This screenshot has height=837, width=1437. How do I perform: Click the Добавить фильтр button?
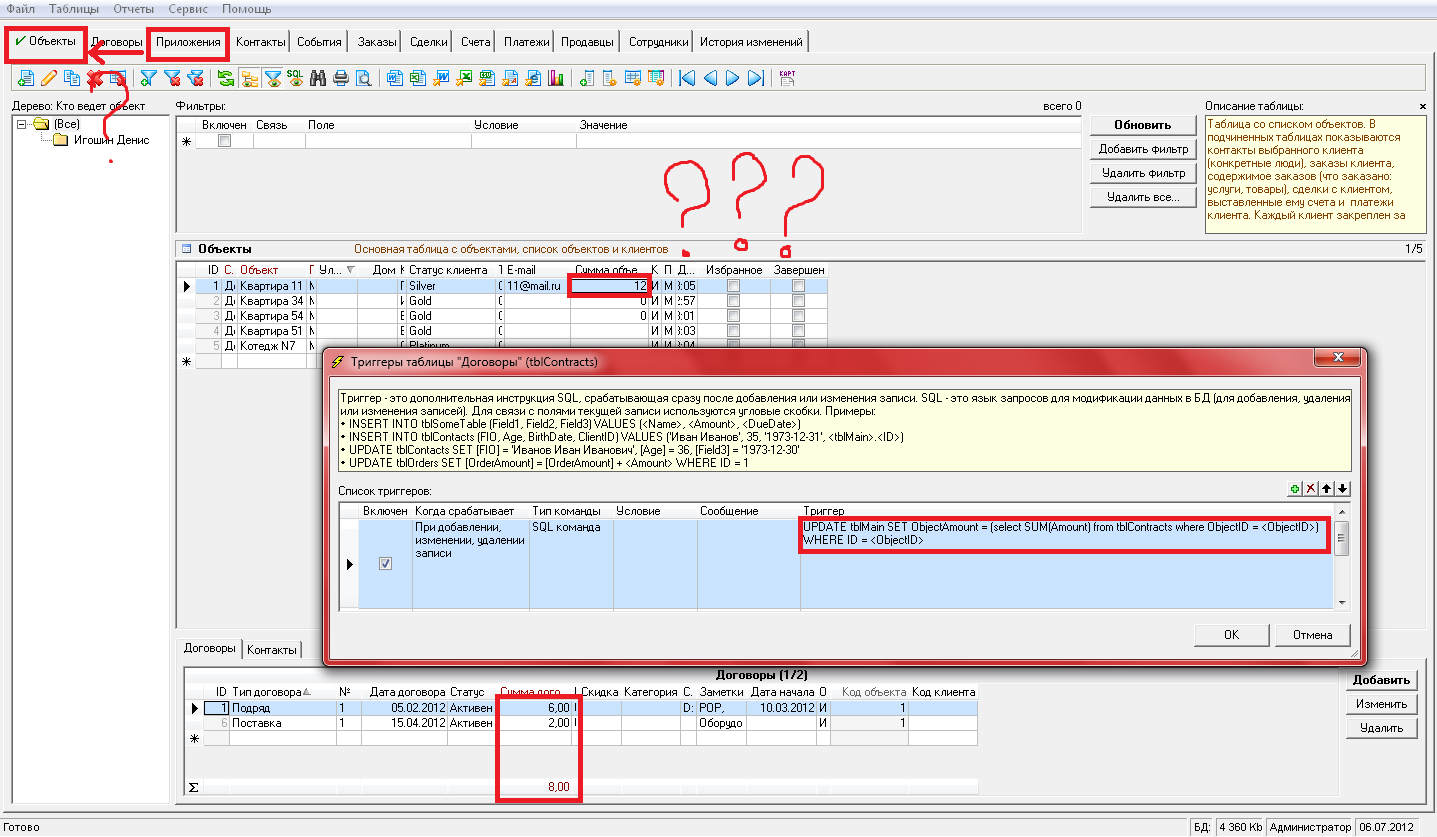tap(1143, 149)
